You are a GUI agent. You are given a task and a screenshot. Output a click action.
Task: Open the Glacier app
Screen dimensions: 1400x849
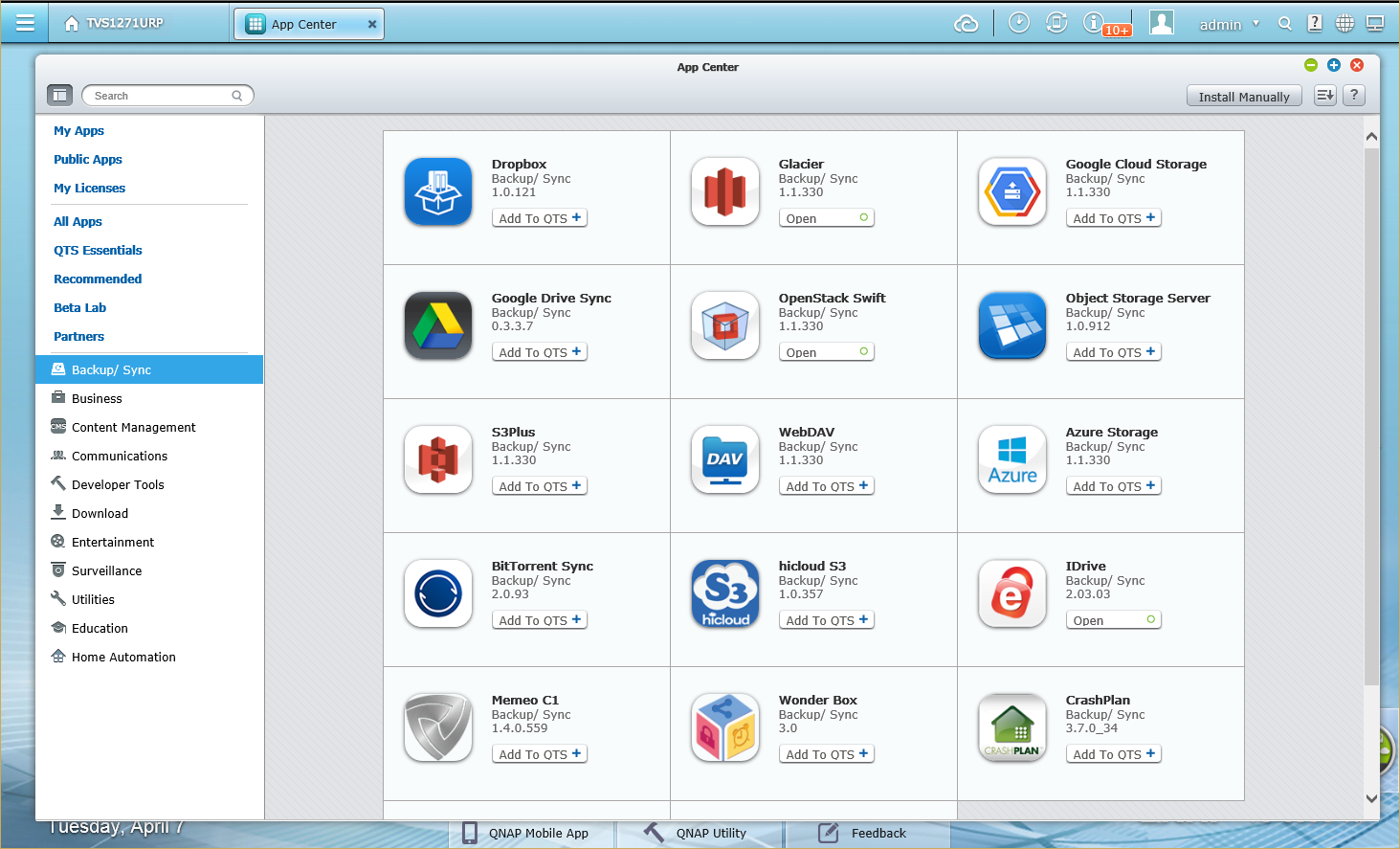827,218
